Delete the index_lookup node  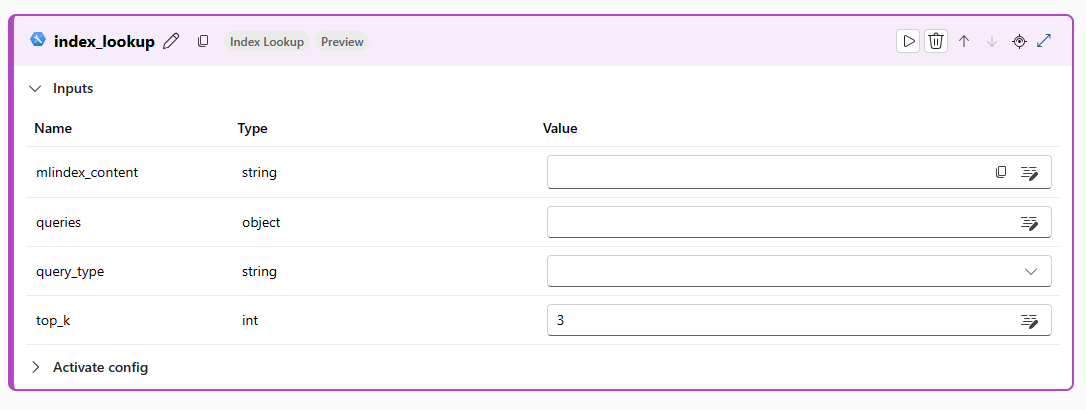[936, 41]
